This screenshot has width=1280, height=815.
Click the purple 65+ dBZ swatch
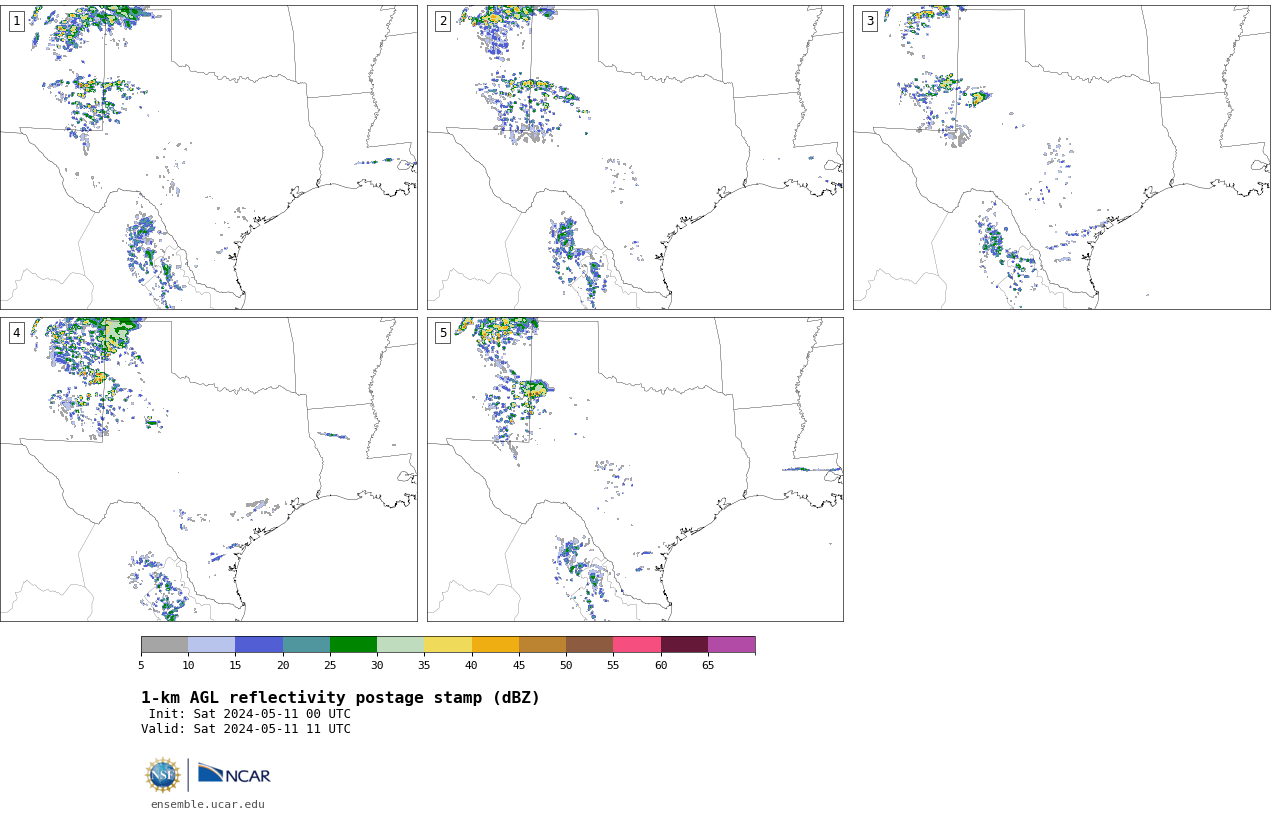tap(731, 644)
